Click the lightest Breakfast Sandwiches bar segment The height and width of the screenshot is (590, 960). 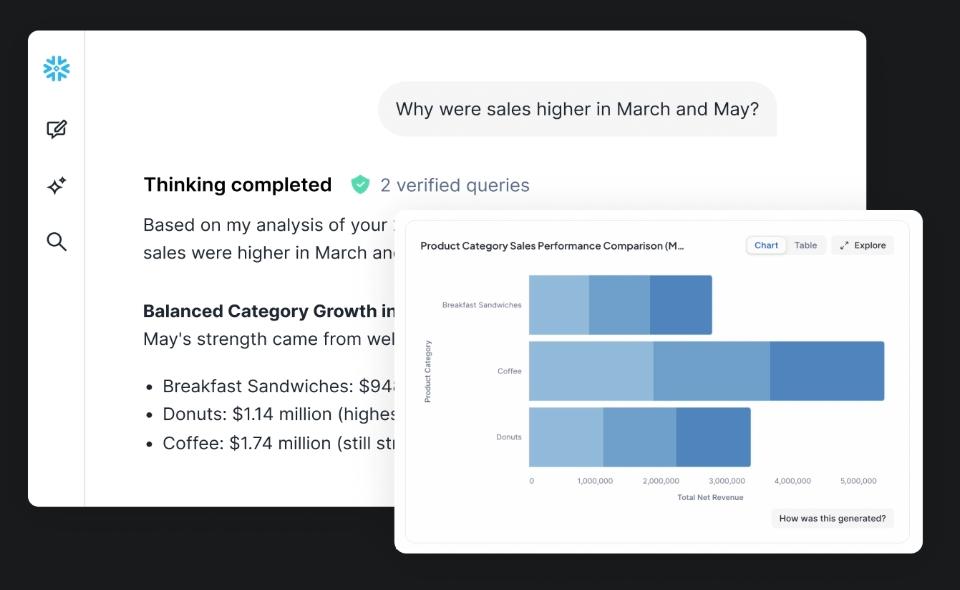point(558,305)
